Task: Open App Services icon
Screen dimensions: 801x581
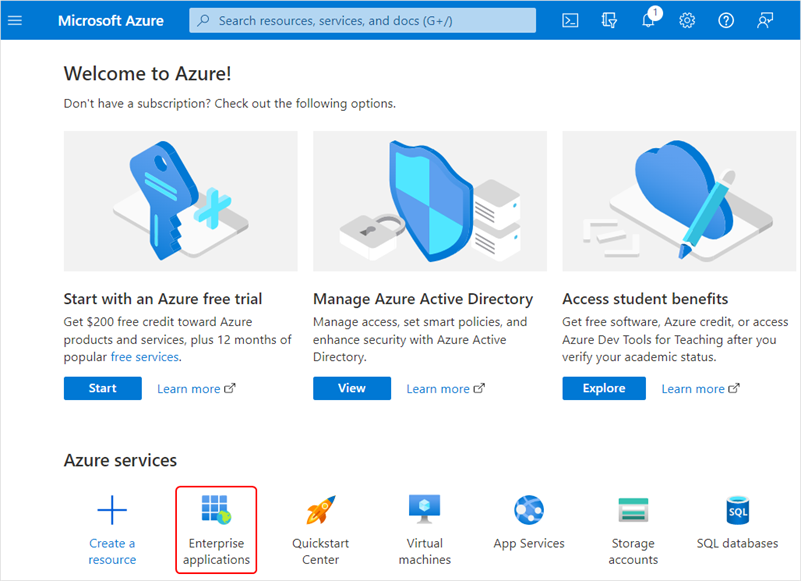Action: pyautogui.click(x=529, y=512)
